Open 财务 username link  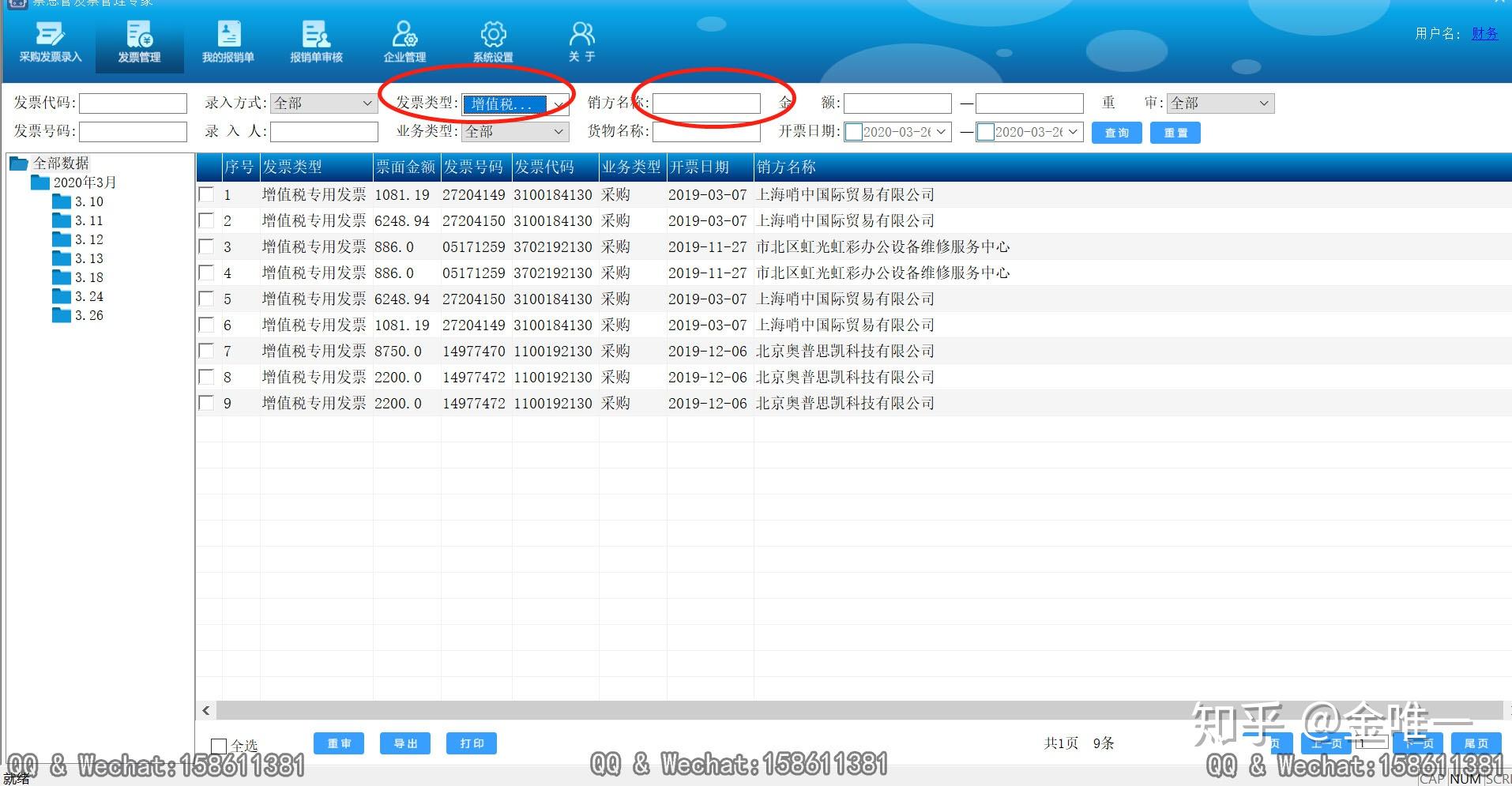pyautogui.click(x=1484, y=33)
